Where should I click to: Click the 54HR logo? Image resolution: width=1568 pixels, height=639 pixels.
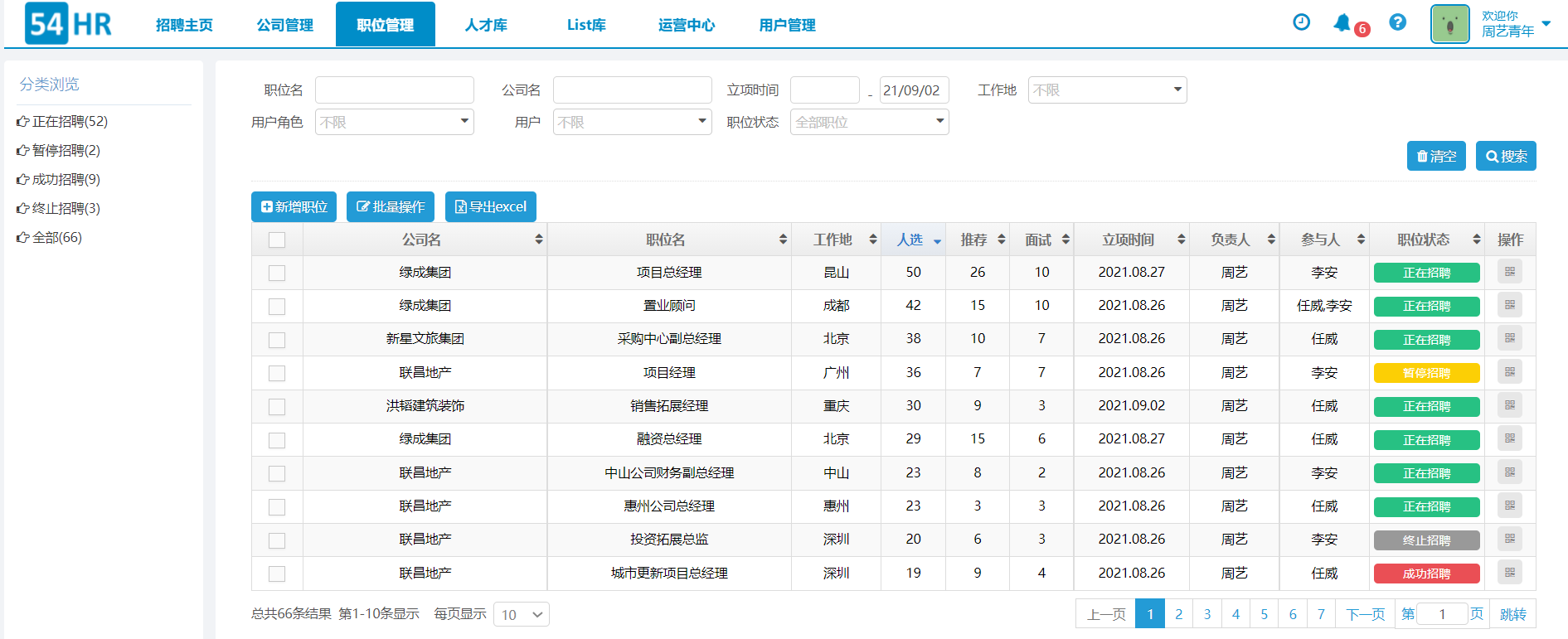pyautogui.click(x=68, y=24)
